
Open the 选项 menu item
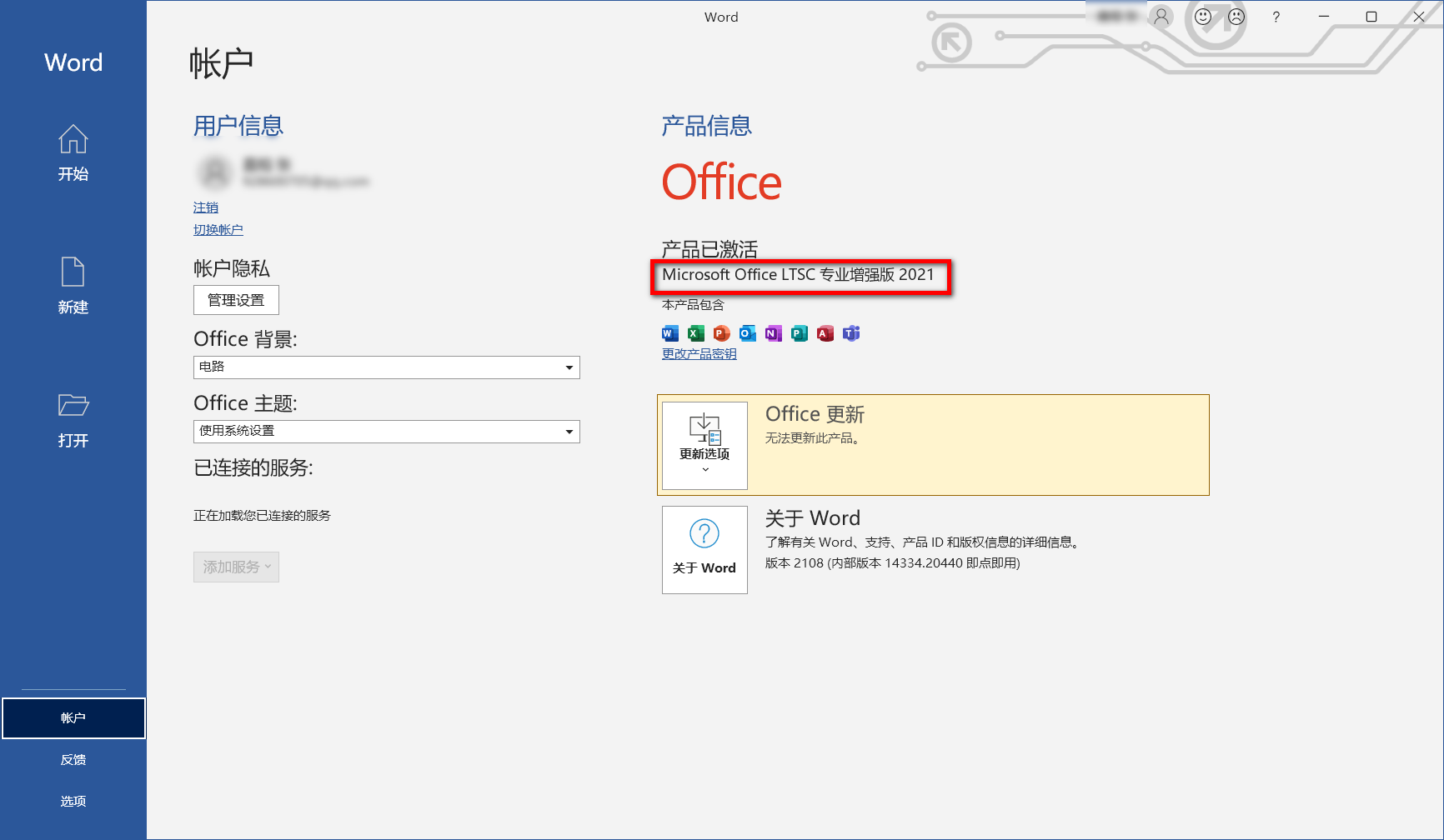coord(73,801)
